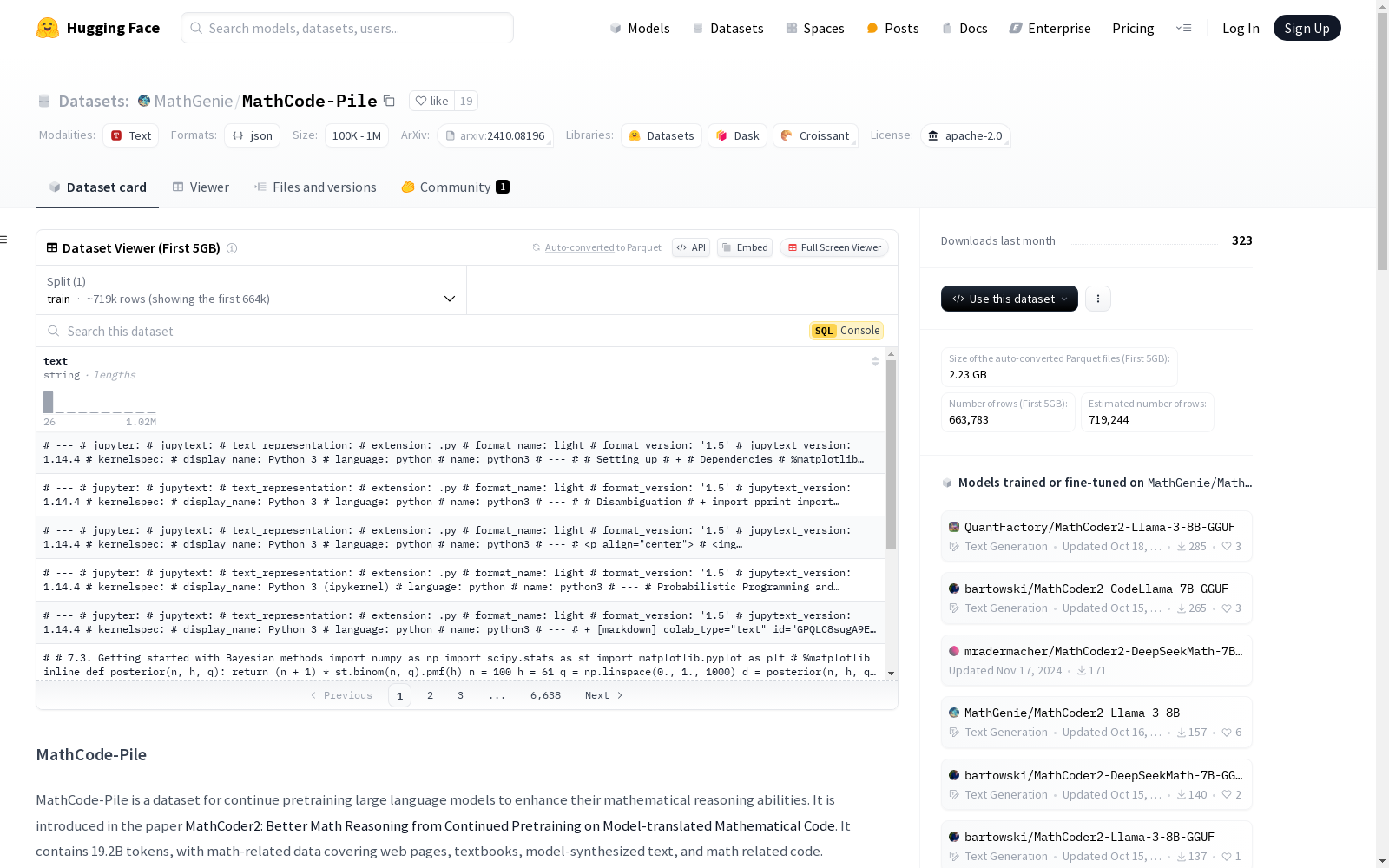This screenshot has height=868, width=1389.
Task: Open the SQL Console
Action: (x=846, y=331)
